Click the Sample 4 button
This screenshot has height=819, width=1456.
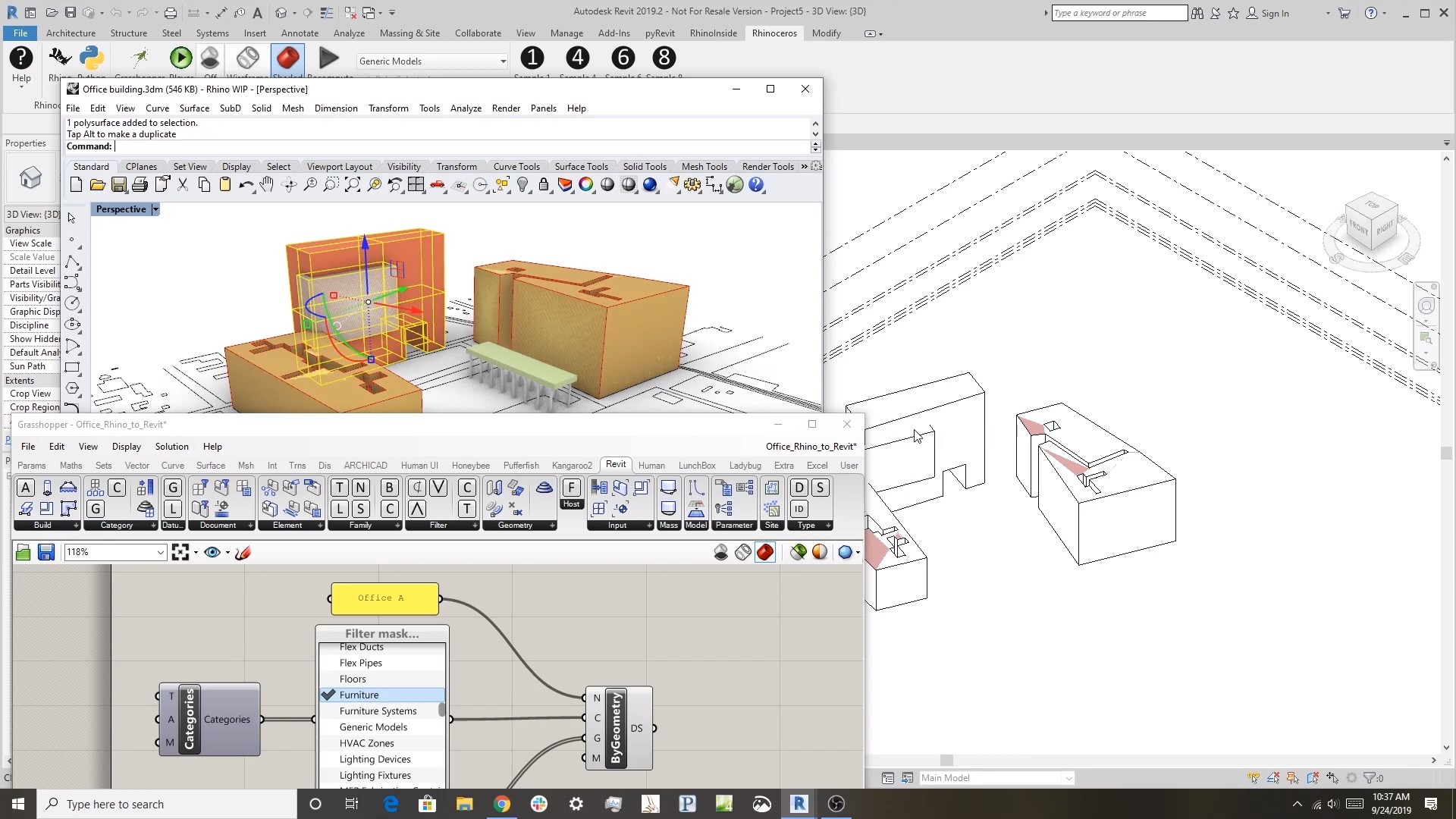tap(578, 59)
